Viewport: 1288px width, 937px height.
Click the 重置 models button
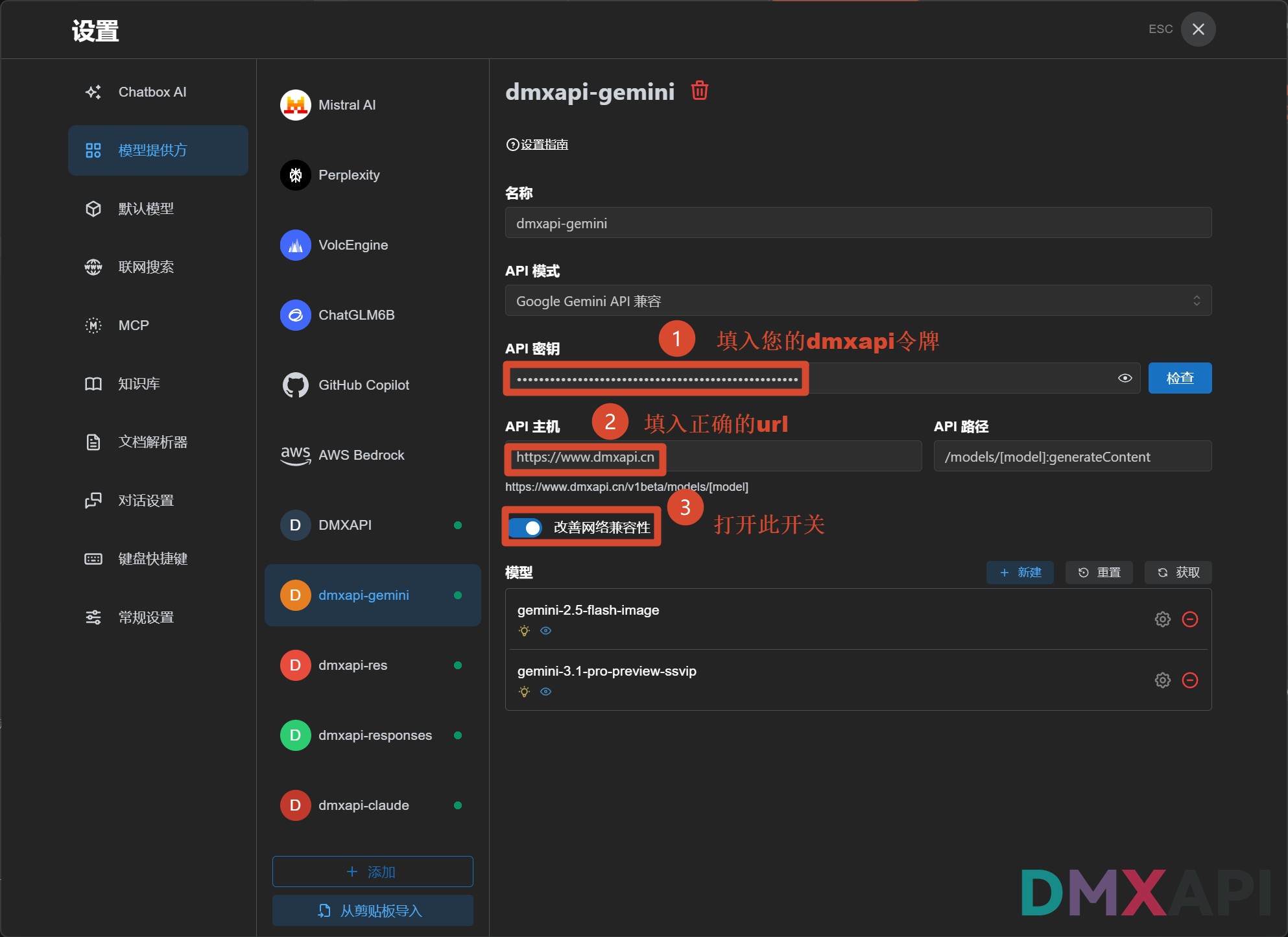click(x=1099, y=573)
